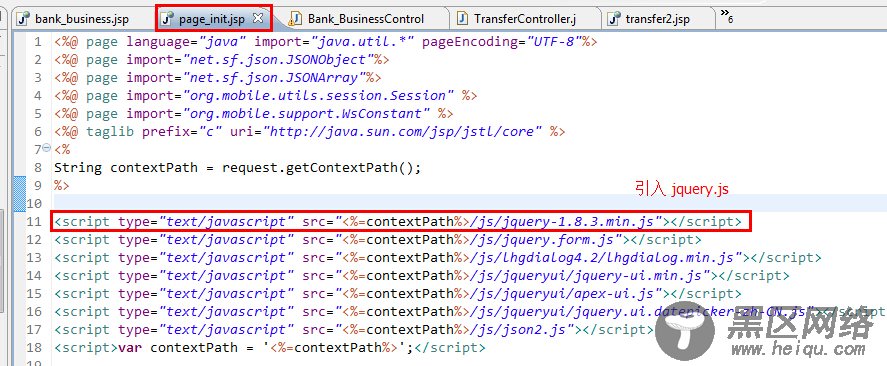Switch to the bank_business.jsp tab
The height and width of the screenshot is (366, 887).
click(81, 19)
